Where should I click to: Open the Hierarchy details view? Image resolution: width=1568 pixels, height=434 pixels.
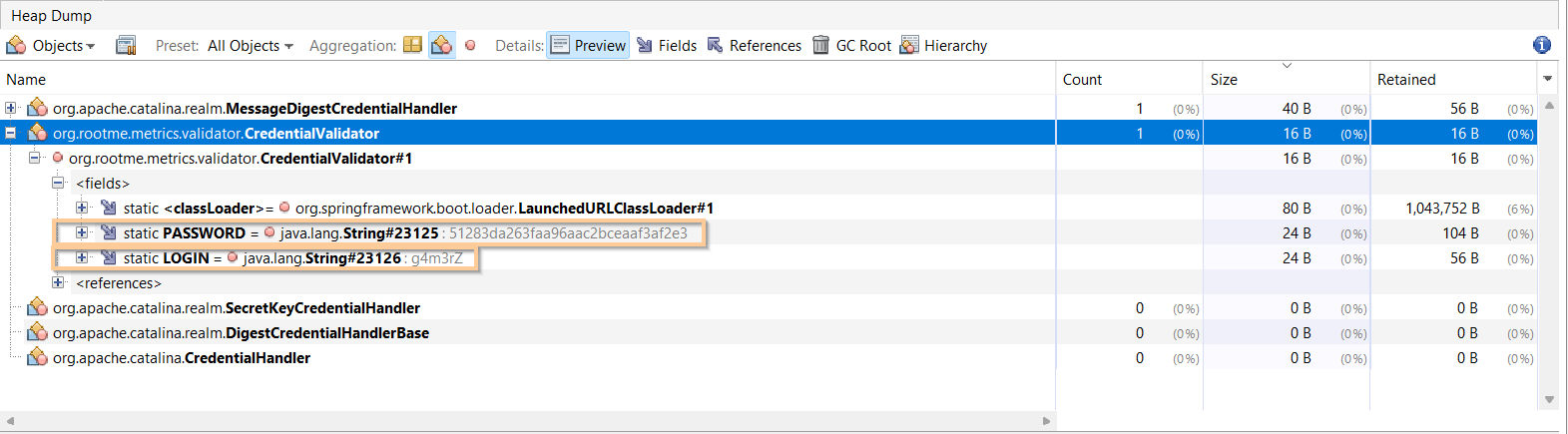coord(943,46)
